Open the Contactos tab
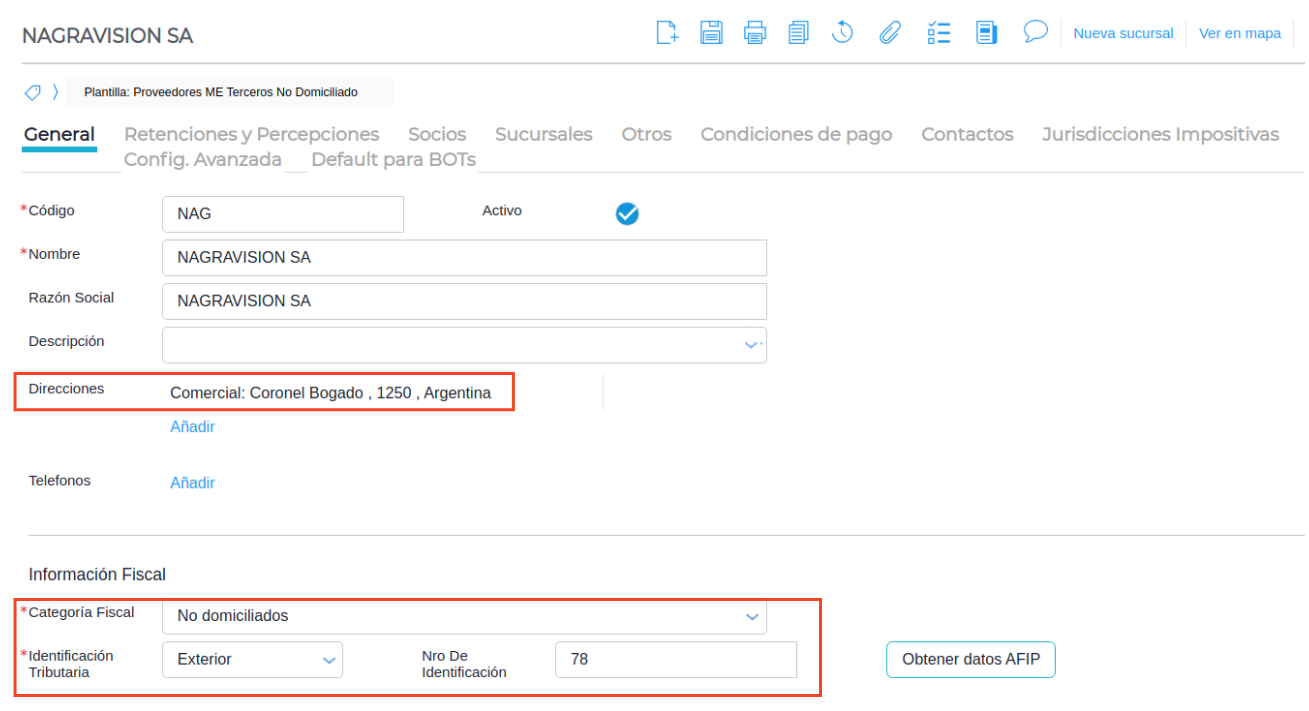Viewport: 1309px width, 711px height. [967, 134]
